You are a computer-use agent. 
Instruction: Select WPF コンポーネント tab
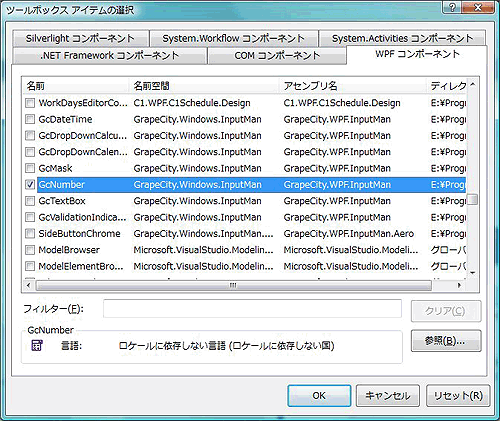point(417,54)
